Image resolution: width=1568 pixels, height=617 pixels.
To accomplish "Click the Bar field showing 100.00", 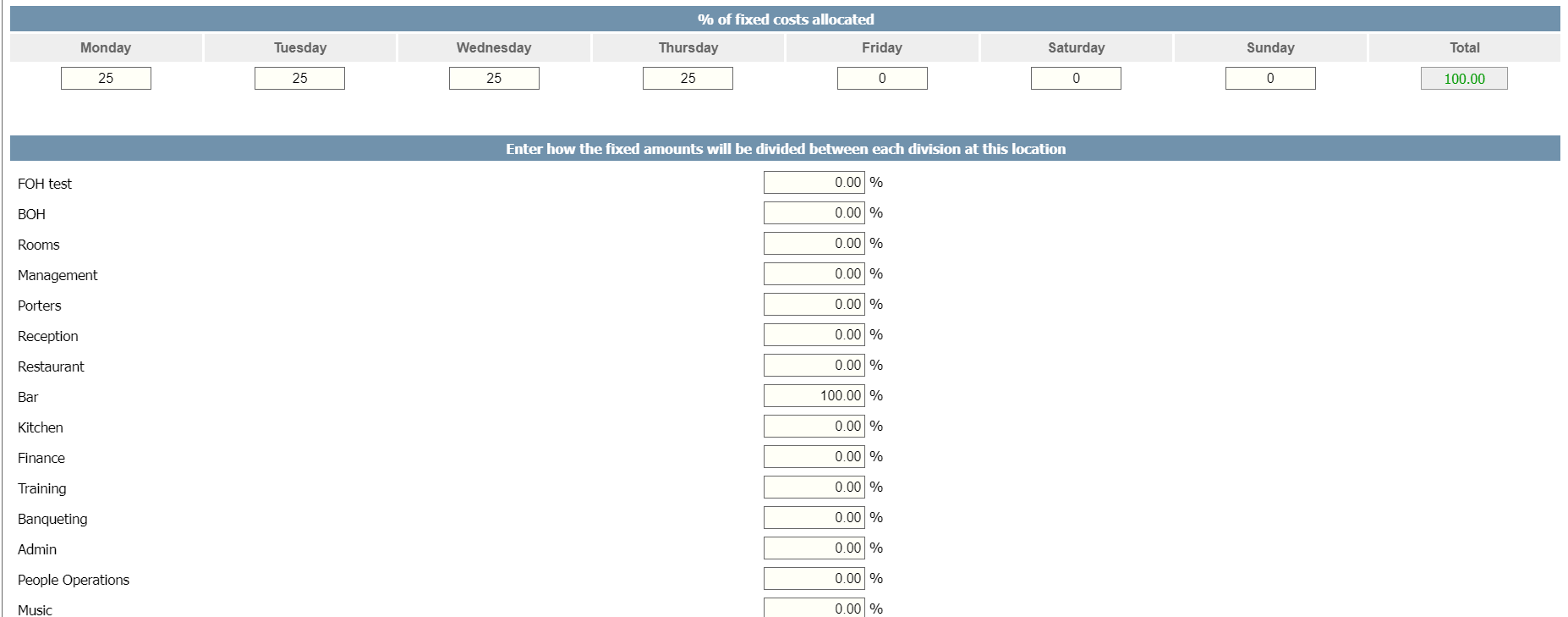I will pos(814,396).
